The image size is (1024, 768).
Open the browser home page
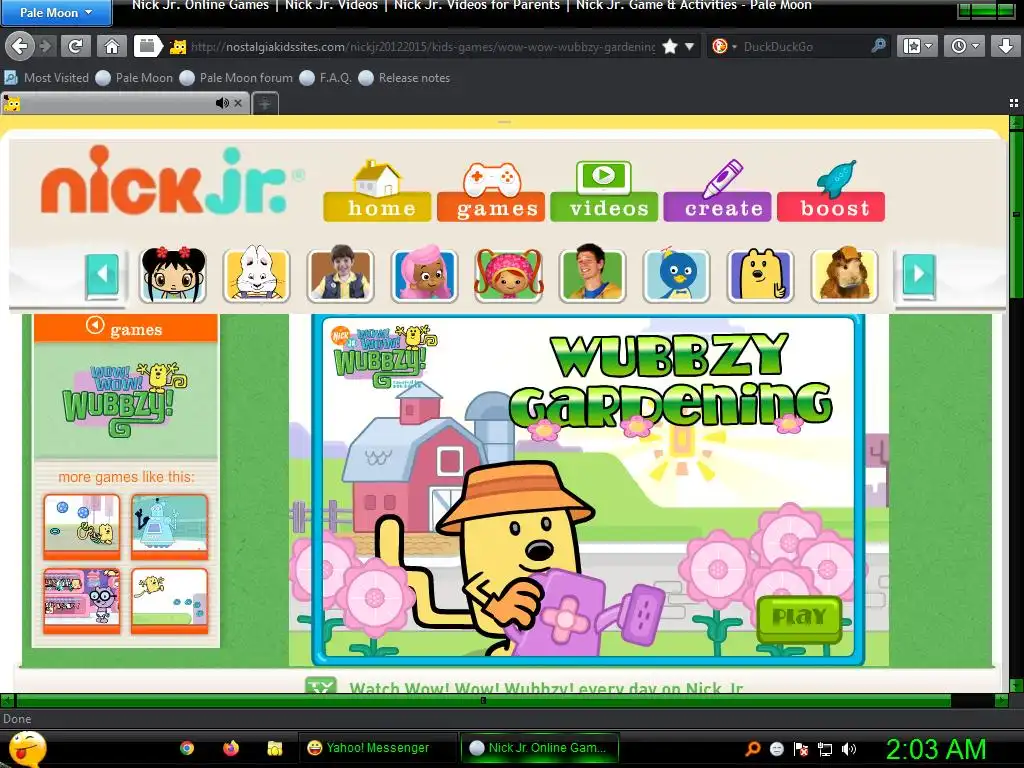[112, 46]
